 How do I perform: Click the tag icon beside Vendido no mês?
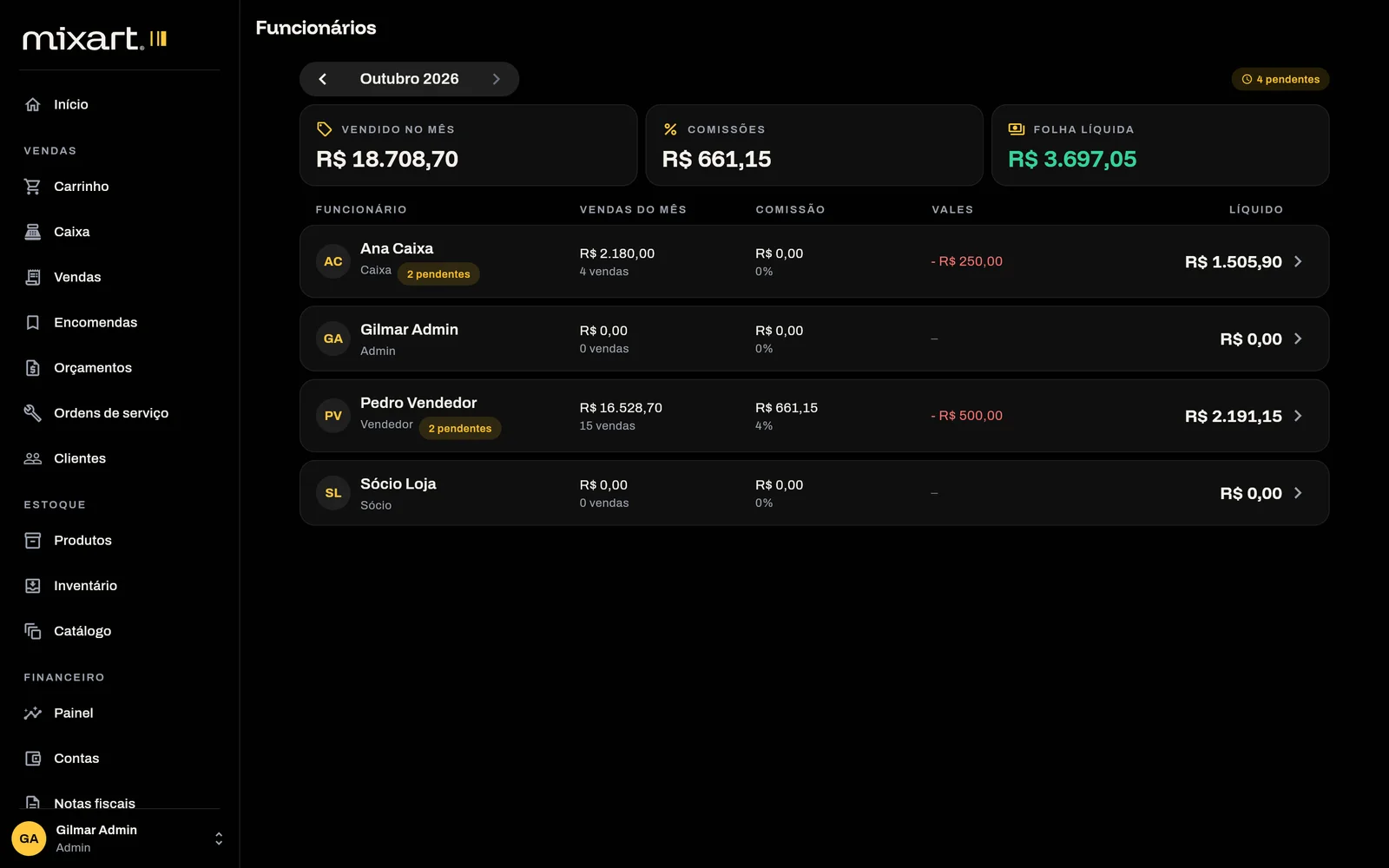pos(325,129)
